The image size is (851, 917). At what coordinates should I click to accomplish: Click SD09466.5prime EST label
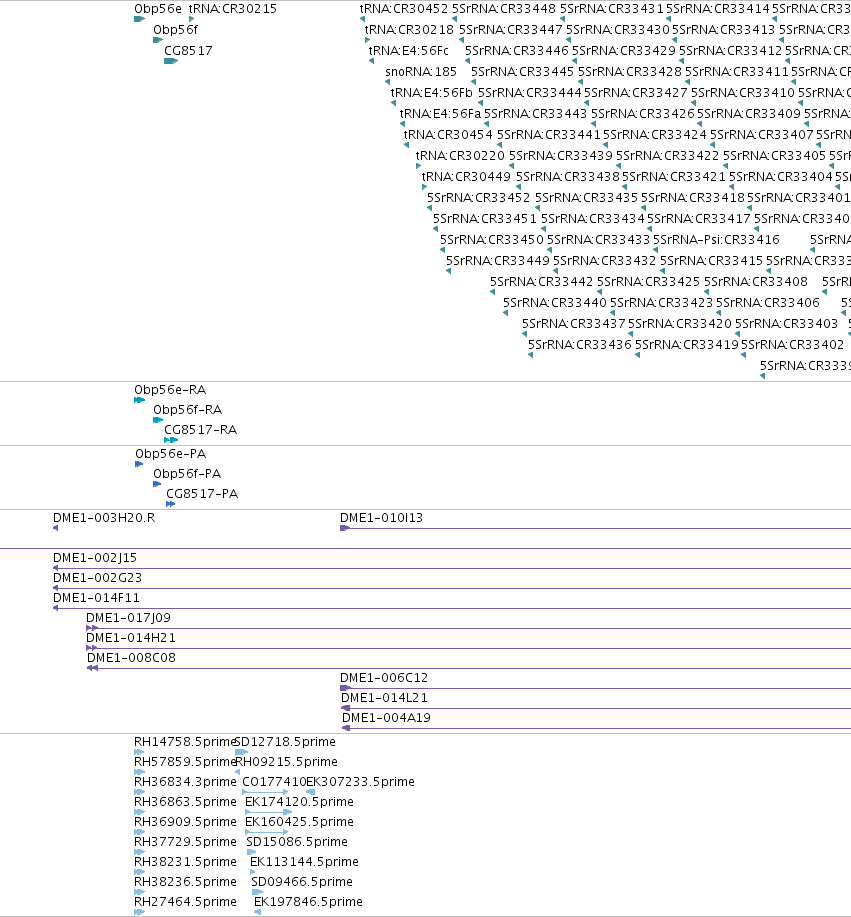302,882
